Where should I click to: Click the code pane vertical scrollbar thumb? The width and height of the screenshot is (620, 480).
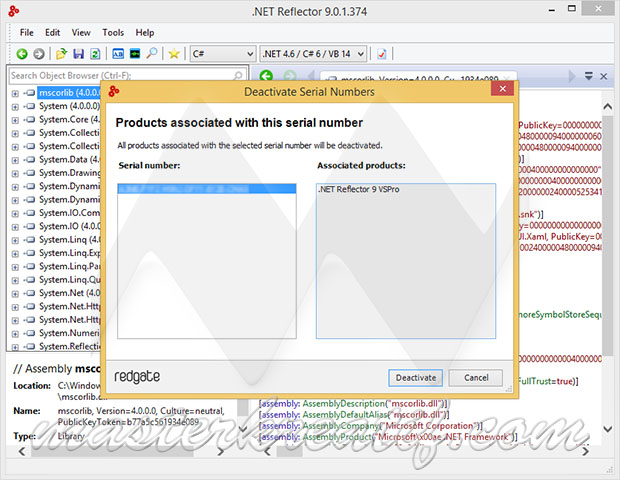click(608, 237)
